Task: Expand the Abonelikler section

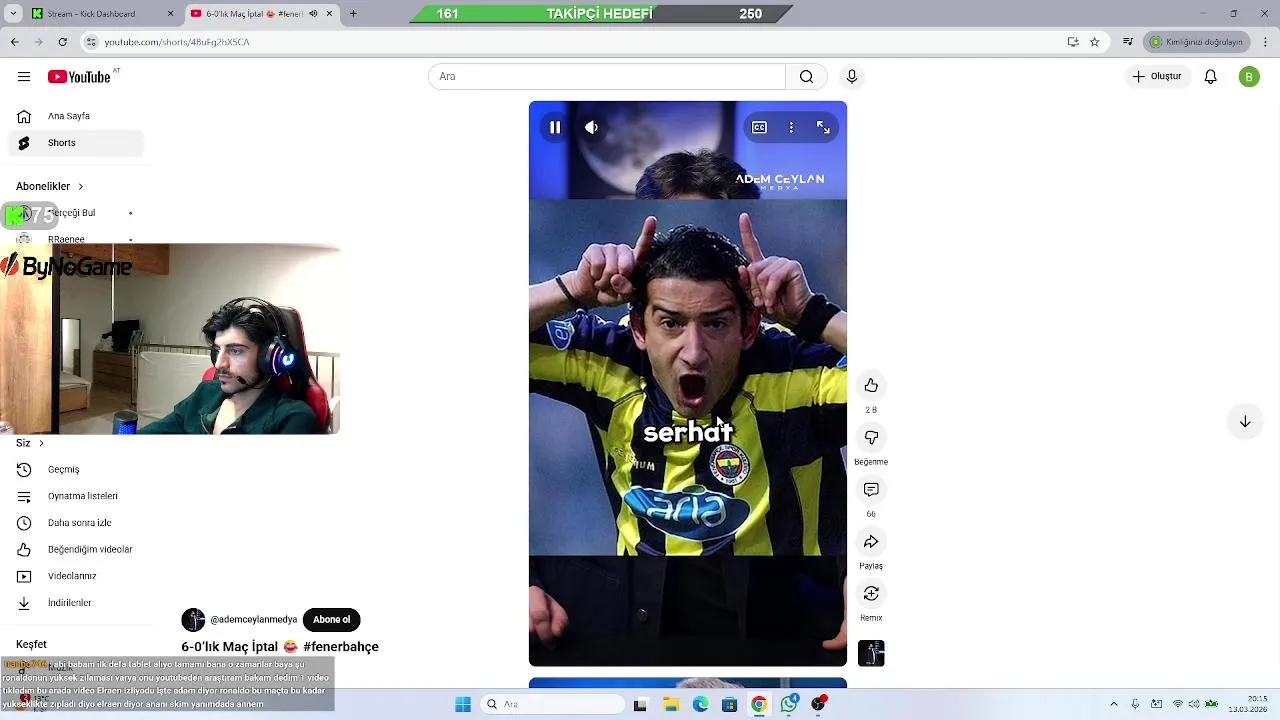Action: (x=50, y=187)
